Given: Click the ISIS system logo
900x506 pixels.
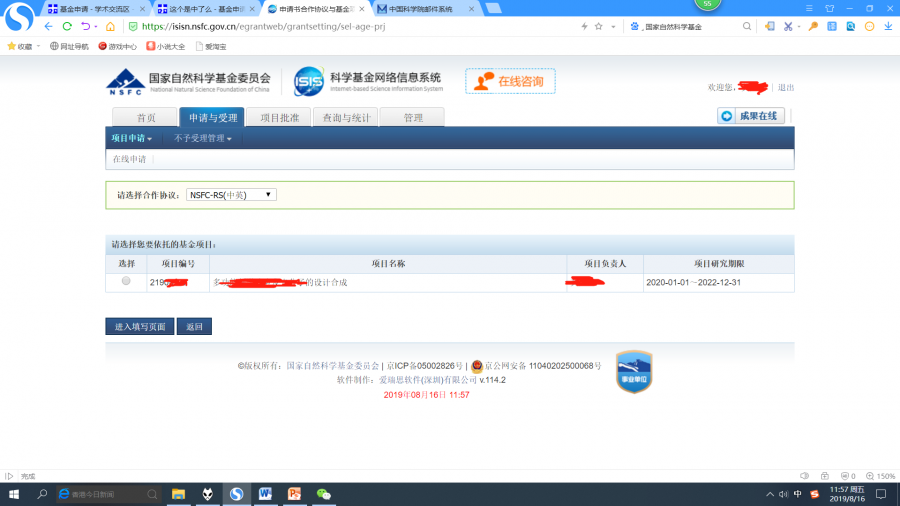Looking at the screenshot, I should pos(308,81).
